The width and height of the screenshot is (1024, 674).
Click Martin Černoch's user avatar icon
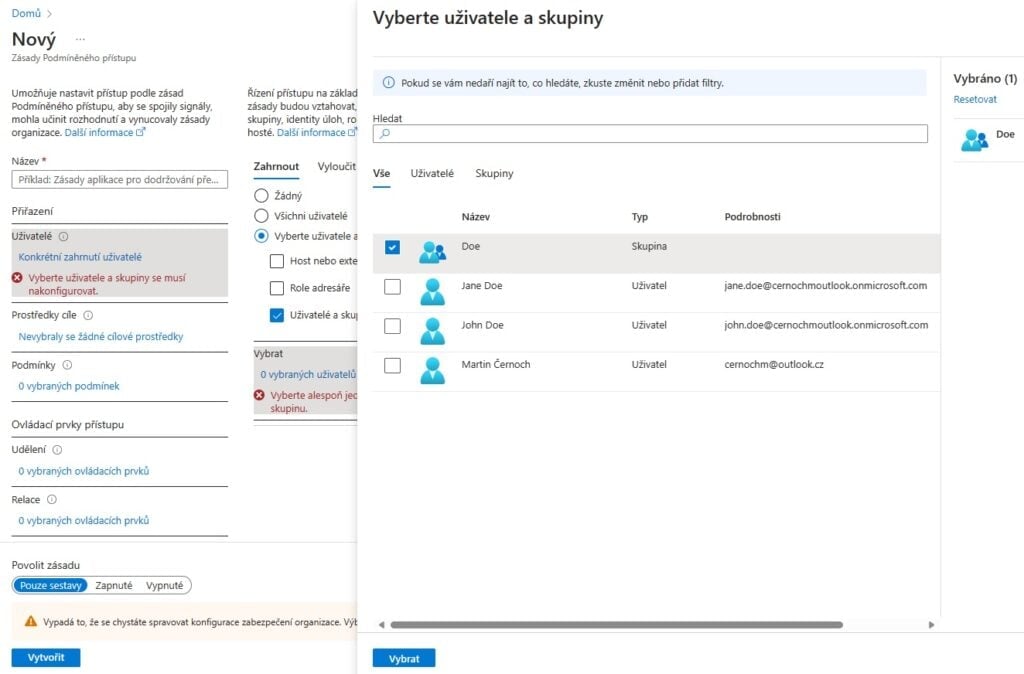432,371
